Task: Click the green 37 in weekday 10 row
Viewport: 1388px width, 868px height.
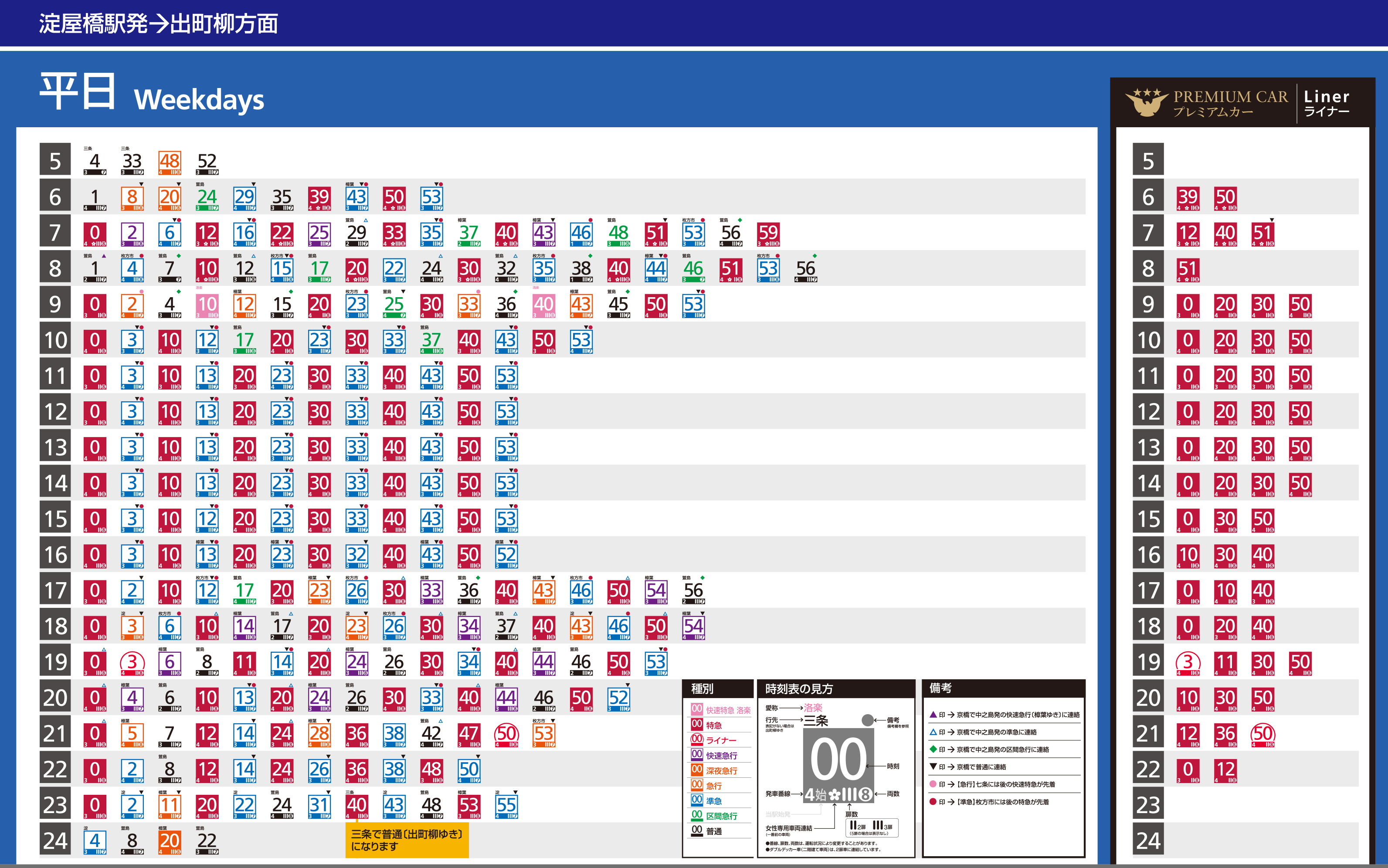Action: pyautogui.click(x=431, y=342)
